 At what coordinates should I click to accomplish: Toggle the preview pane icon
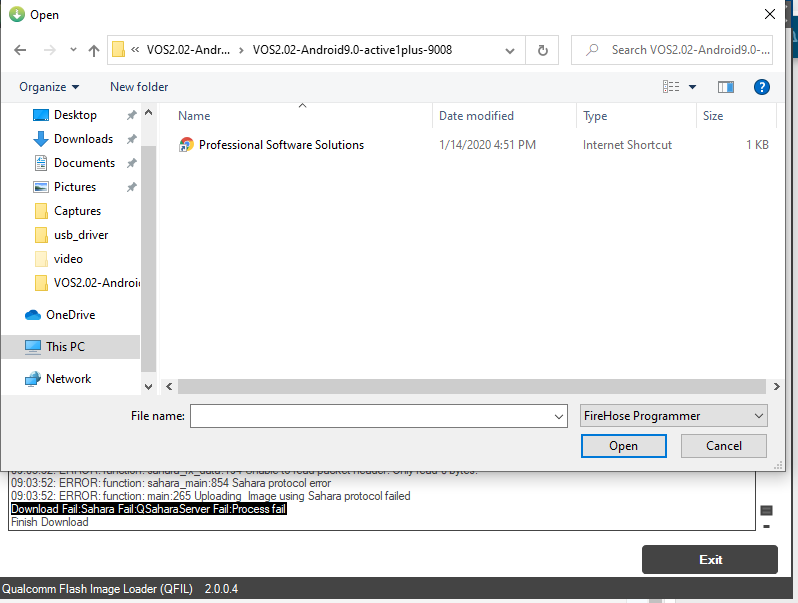(726, 87)
